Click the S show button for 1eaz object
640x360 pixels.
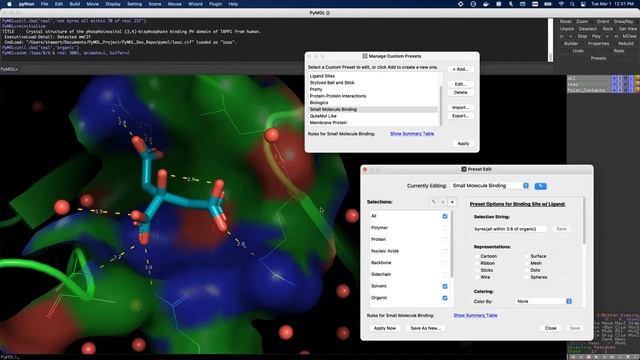tap(620, 84)
